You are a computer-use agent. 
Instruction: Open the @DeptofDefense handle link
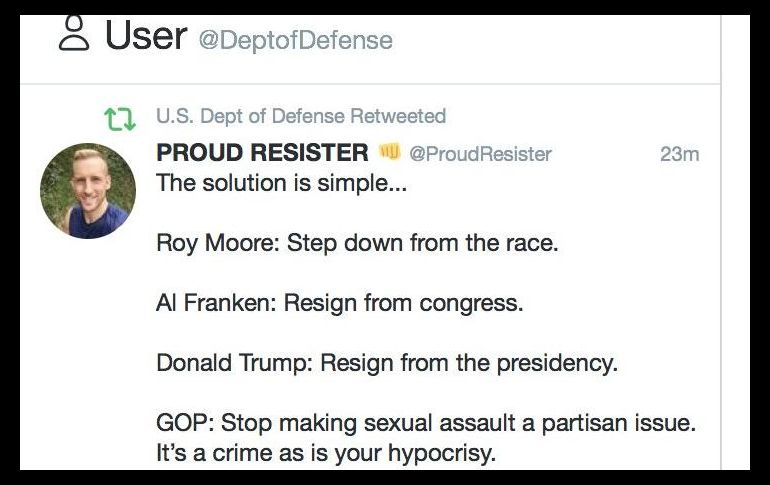pyautogui.click(x=295, y=41)
